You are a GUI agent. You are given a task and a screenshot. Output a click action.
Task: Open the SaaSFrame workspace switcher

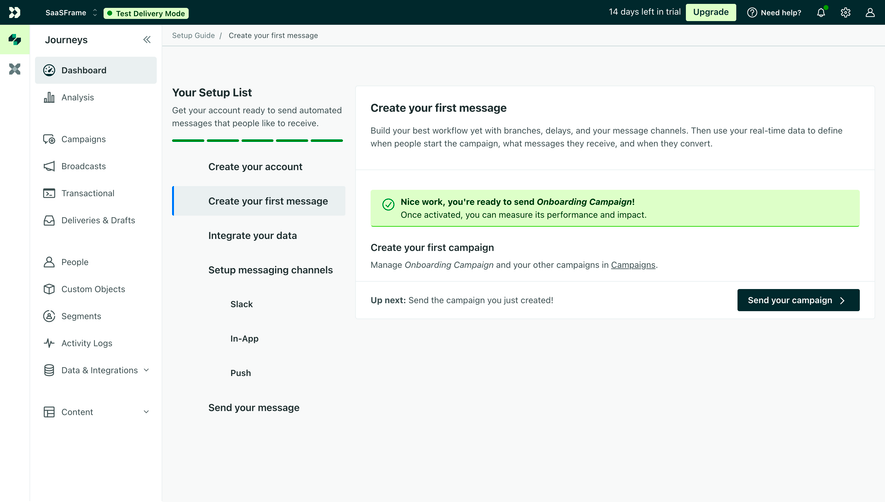coord(71,12)
